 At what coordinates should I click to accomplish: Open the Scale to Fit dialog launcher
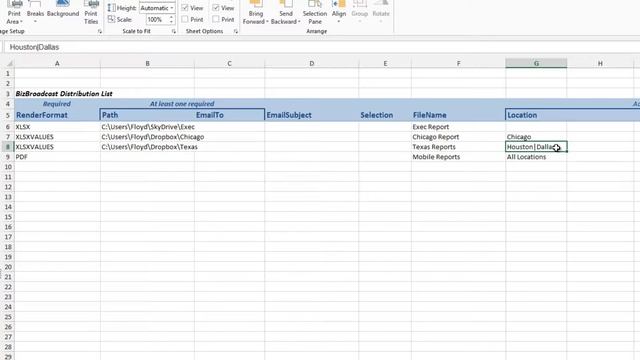tap(173, 31)
